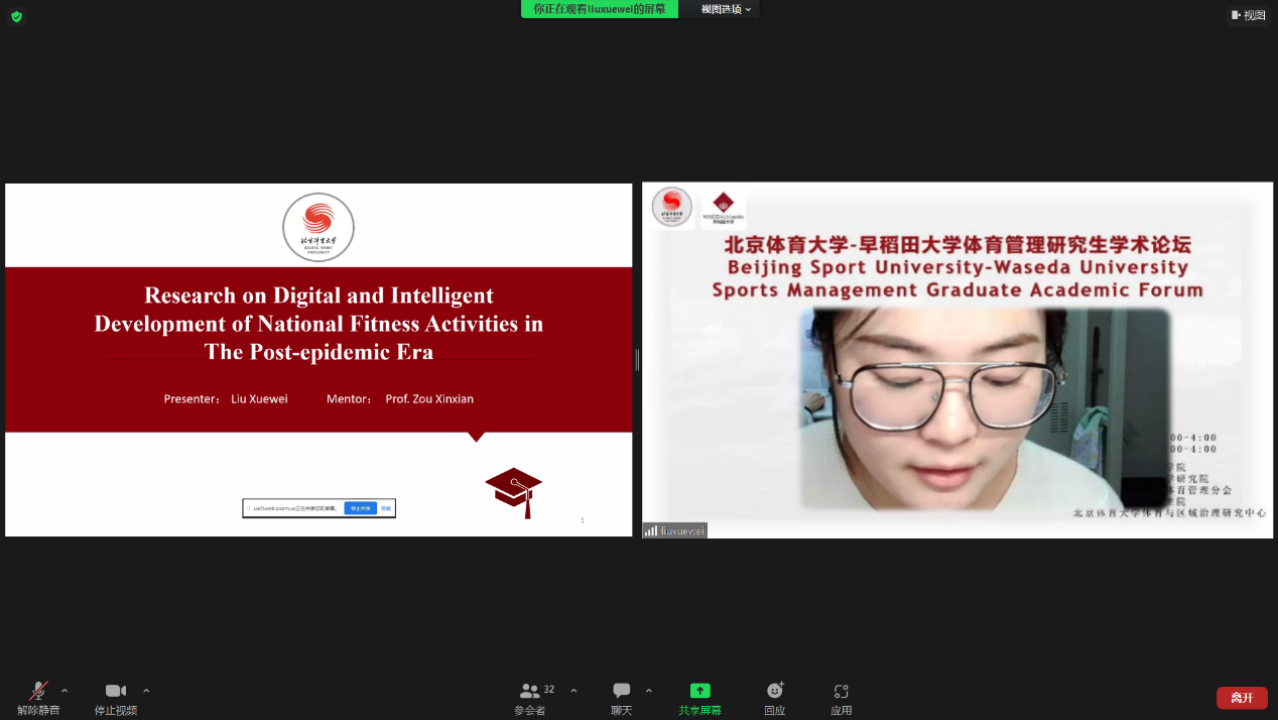Click the 隐藏 hide link in the dialog
The height and width of the screenshot is (720, 1278).
point(388,508)
